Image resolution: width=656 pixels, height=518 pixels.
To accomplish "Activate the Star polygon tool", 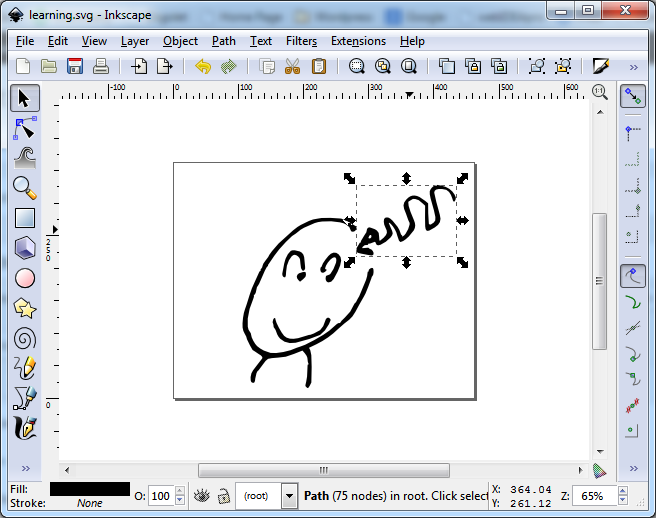I will pos(25,308).
